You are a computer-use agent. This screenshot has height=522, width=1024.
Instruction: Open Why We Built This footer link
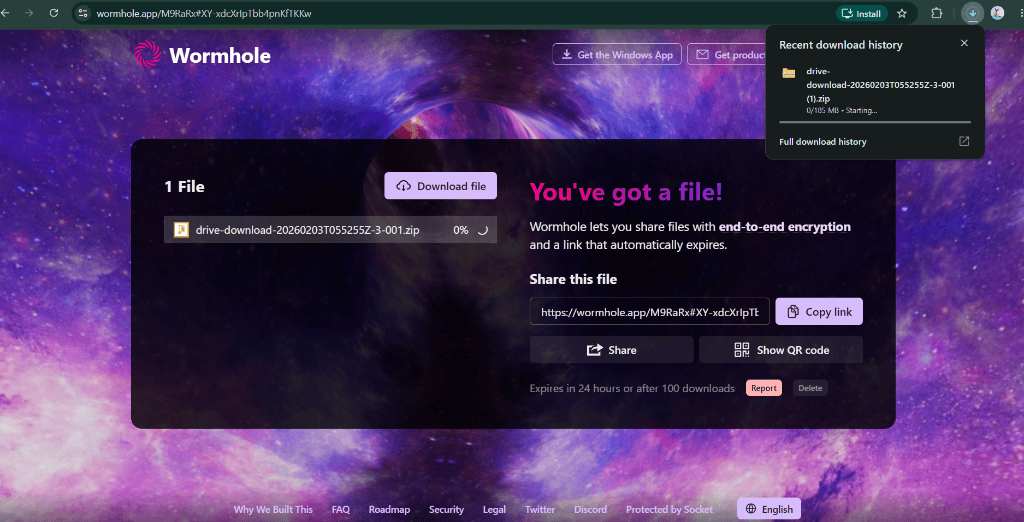click(273, 510)
